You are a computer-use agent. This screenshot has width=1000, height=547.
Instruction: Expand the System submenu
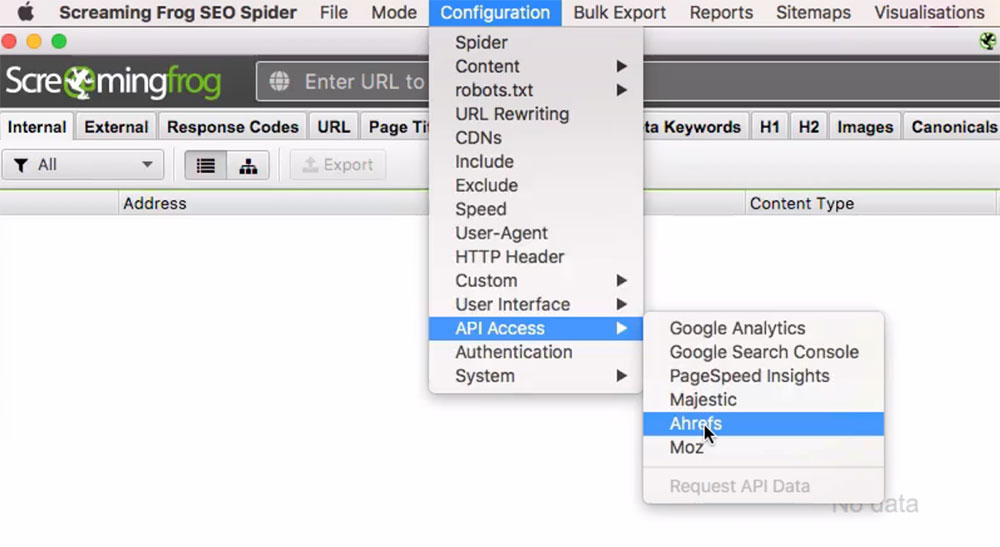(x=536, y=376)
